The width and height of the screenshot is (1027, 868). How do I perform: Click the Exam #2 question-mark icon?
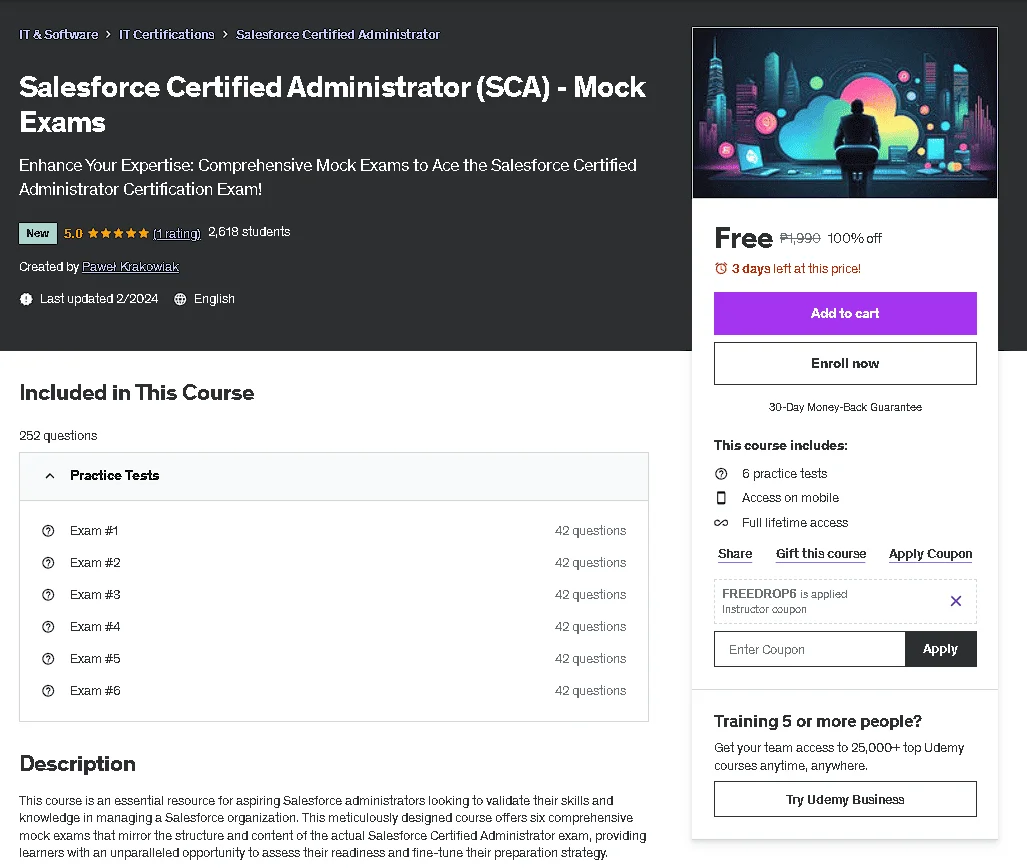pos(48,563)
